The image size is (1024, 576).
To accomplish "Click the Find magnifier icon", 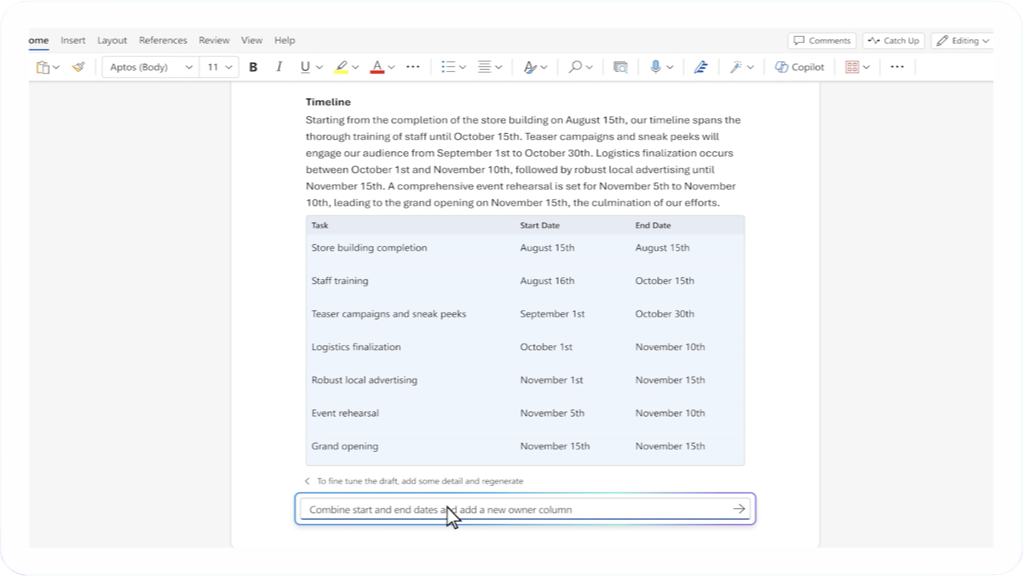I will (x=575, y=67).
